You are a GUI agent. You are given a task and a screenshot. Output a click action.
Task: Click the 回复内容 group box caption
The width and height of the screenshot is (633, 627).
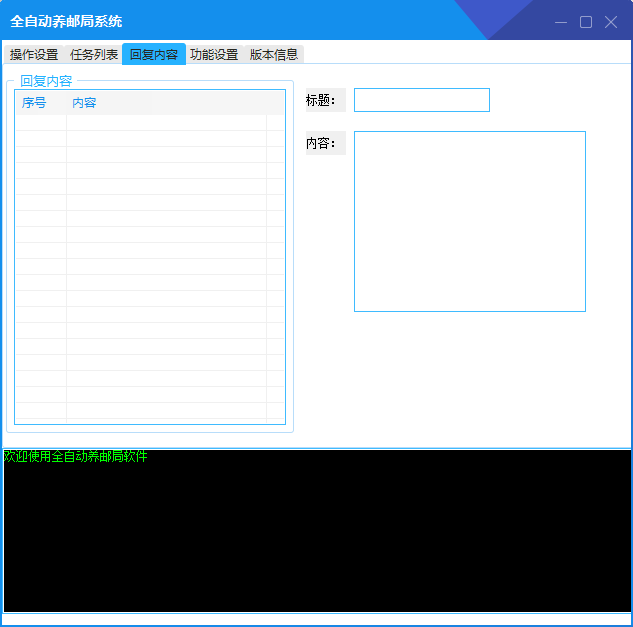46,81
